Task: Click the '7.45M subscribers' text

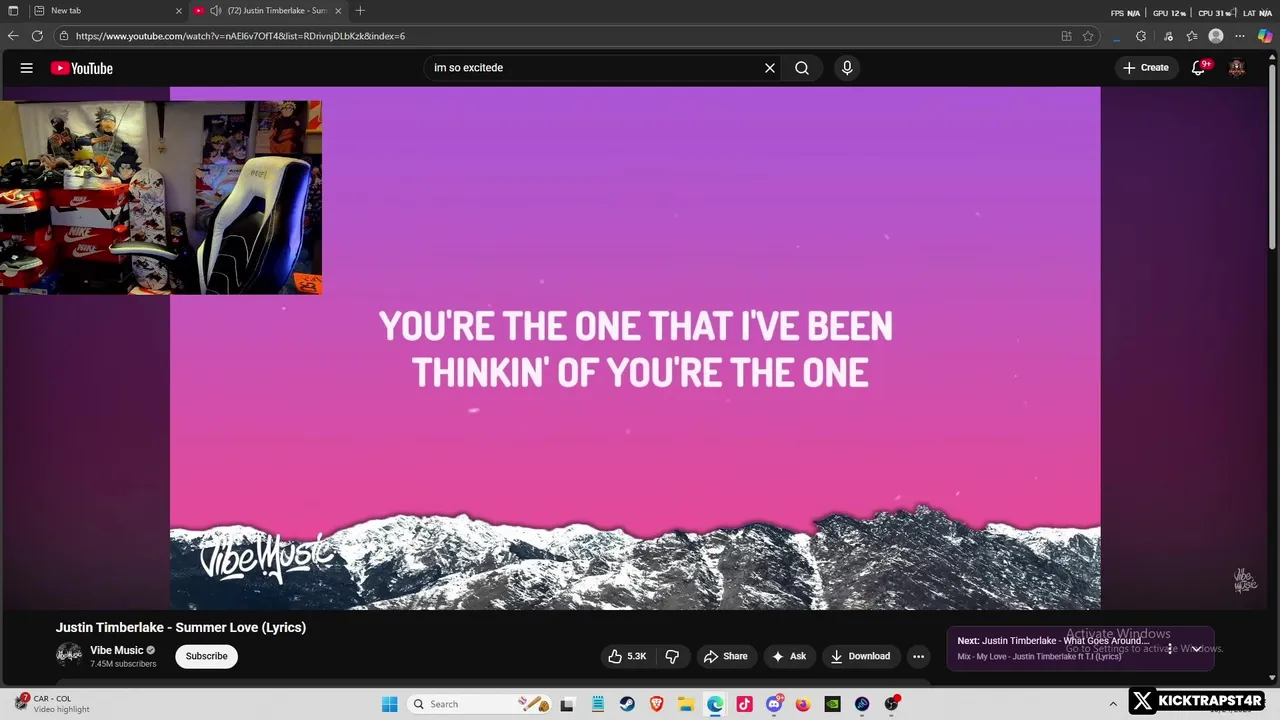Action: 123,664
